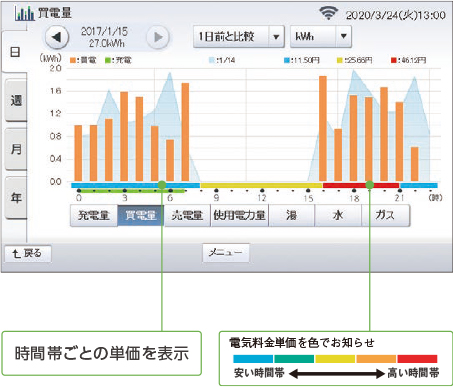Click the light blue 1/14 legend marker

coord(212,60)
